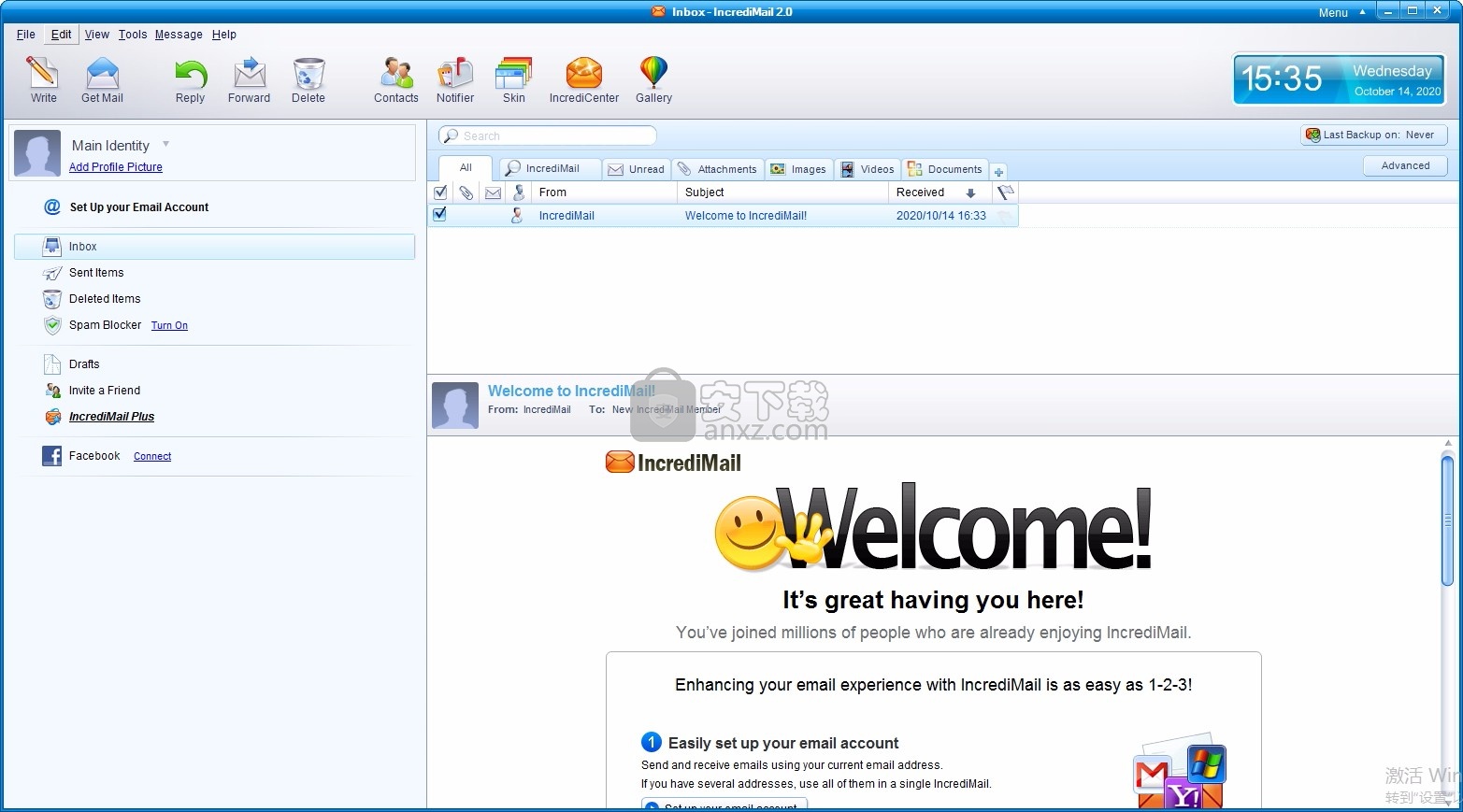Image resolution: width=1463 pixels, height=812 pixels.
Task: Switch to the Videos tab
Action: point(868,169)
